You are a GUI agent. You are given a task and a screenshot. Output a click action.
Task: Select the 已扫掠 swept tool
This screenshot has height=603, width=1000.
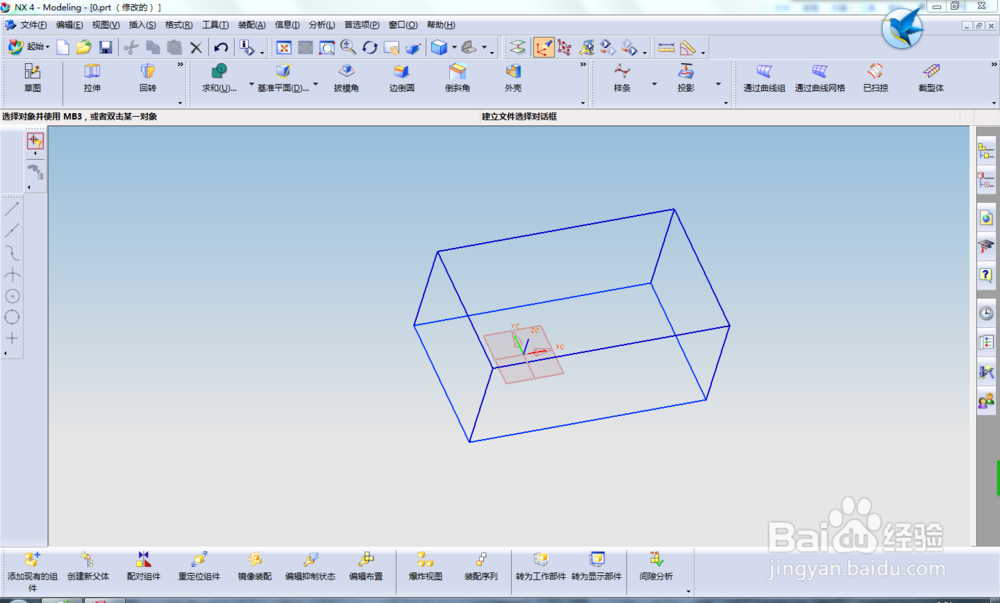pyautogui.click(x=876, y=78)
